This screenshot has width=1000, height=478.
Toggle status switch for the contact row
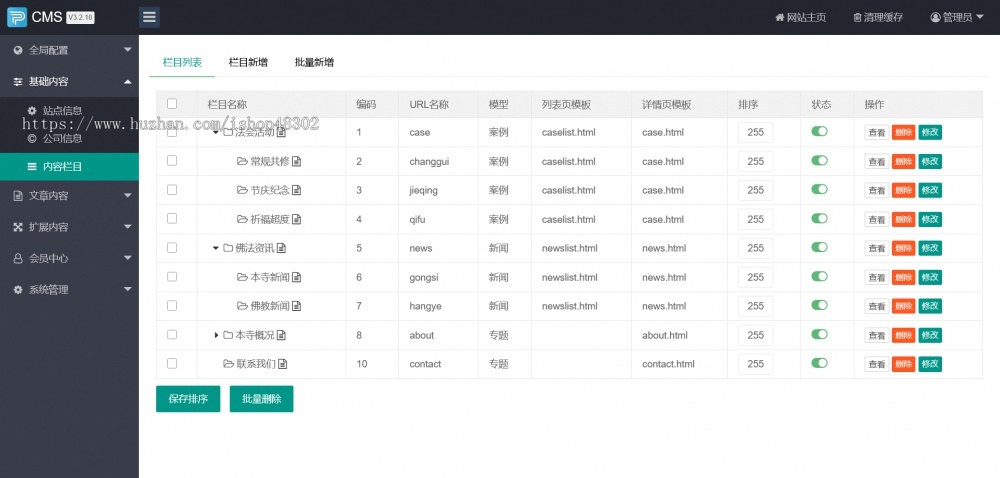click(820, 363)
